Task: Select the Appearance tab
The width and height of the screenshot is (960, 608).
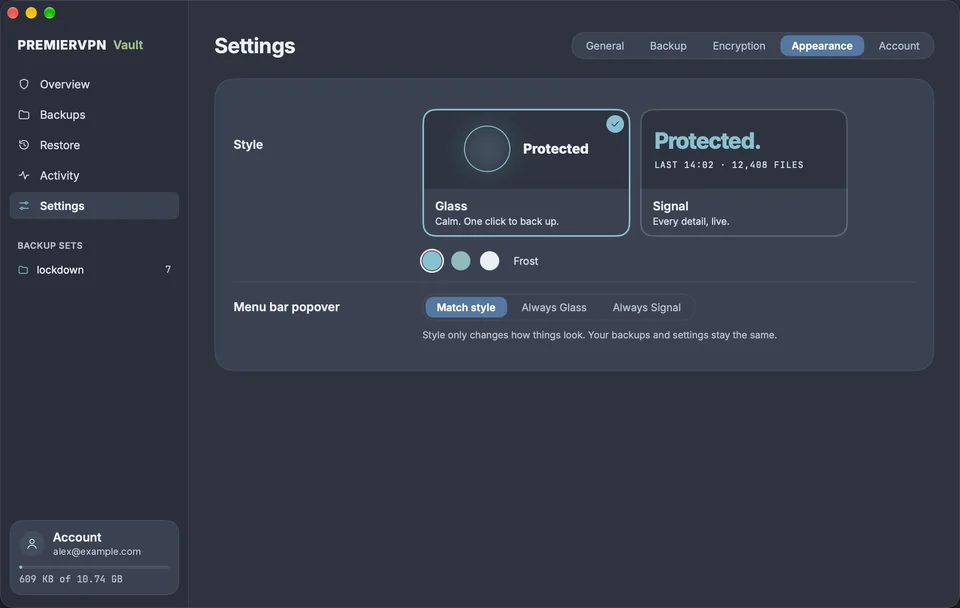Action: (822, 46)
